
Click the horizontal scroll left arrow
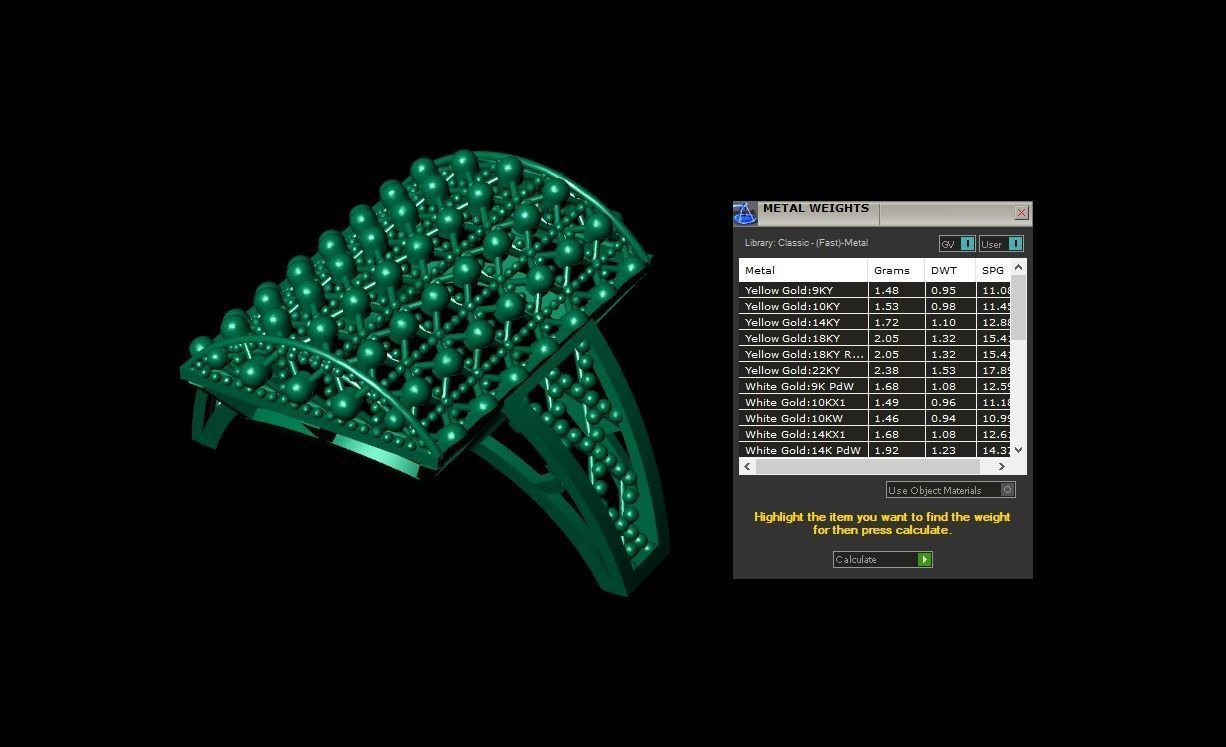747,466
